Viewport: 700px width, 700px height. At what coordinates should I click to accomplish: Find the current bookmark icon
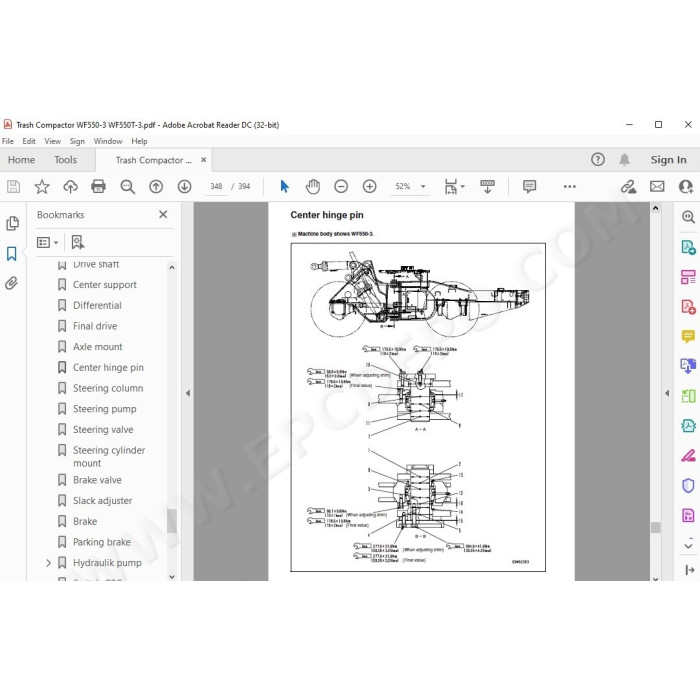[78, 242]
